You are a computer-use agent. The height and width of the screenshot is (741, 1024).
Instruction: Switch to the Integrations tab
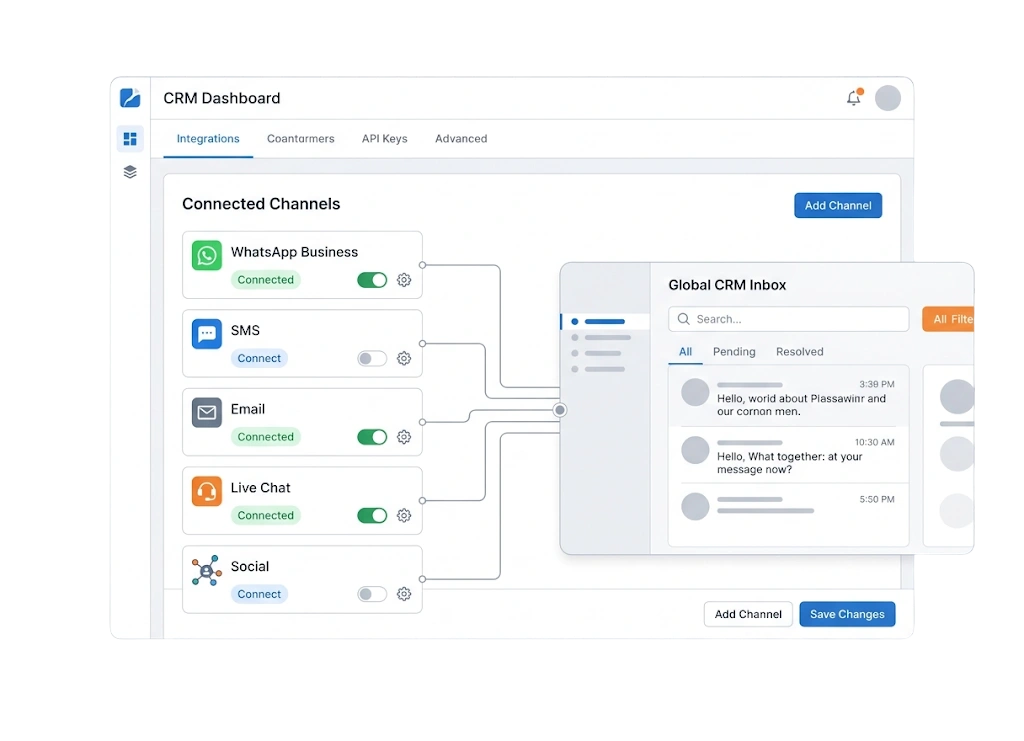pos(208,138)
